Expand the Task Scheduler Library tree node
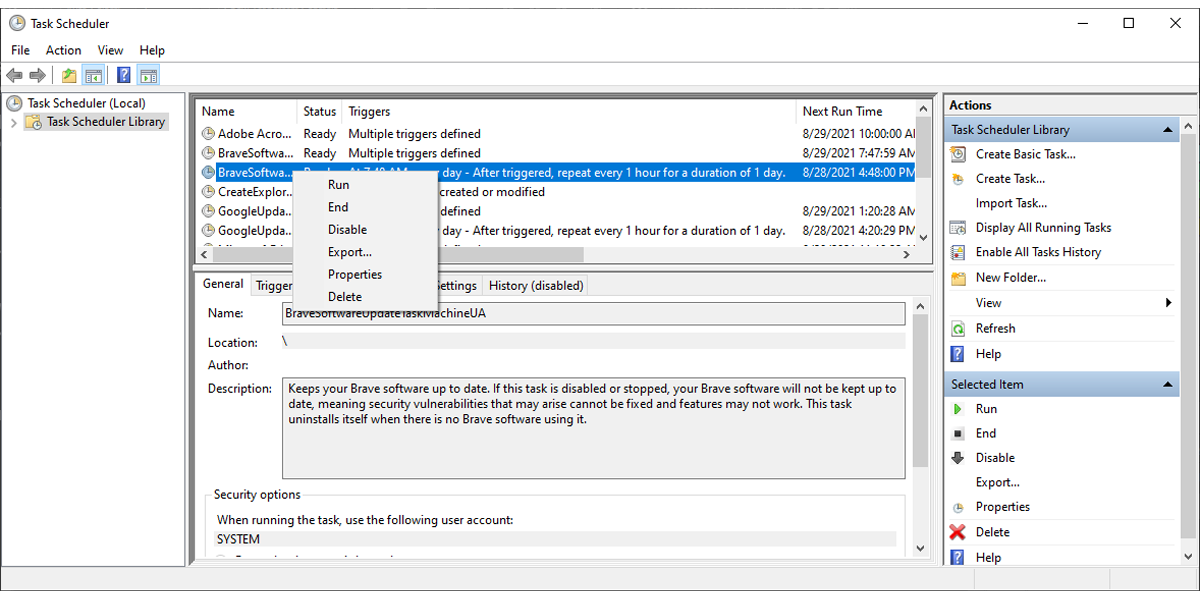 [14, 122]
